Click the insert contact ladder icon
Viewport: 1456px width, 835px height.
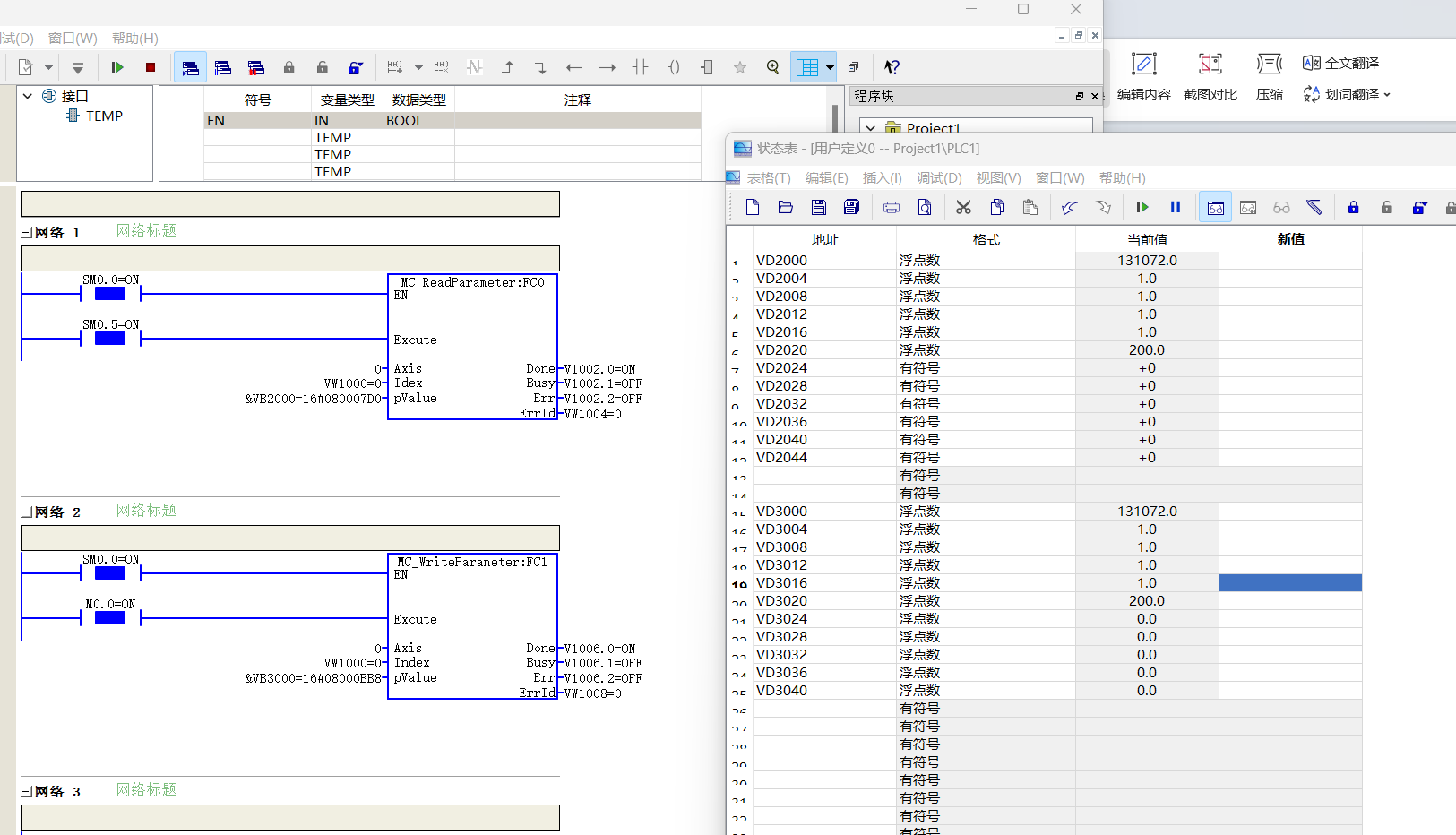[640, 67]
